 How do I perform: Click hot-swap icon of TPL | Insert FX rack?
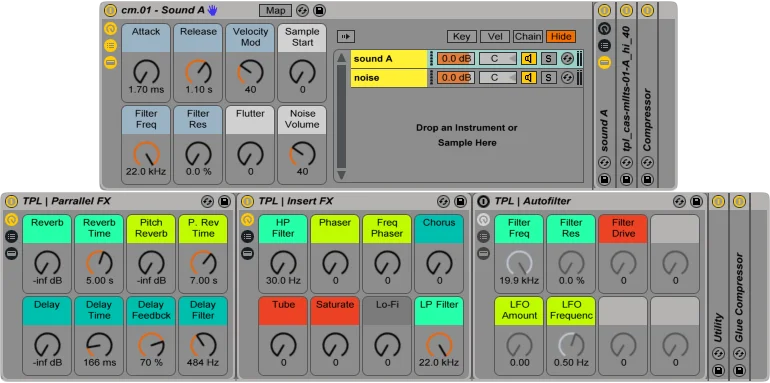(x=443, y=201)
